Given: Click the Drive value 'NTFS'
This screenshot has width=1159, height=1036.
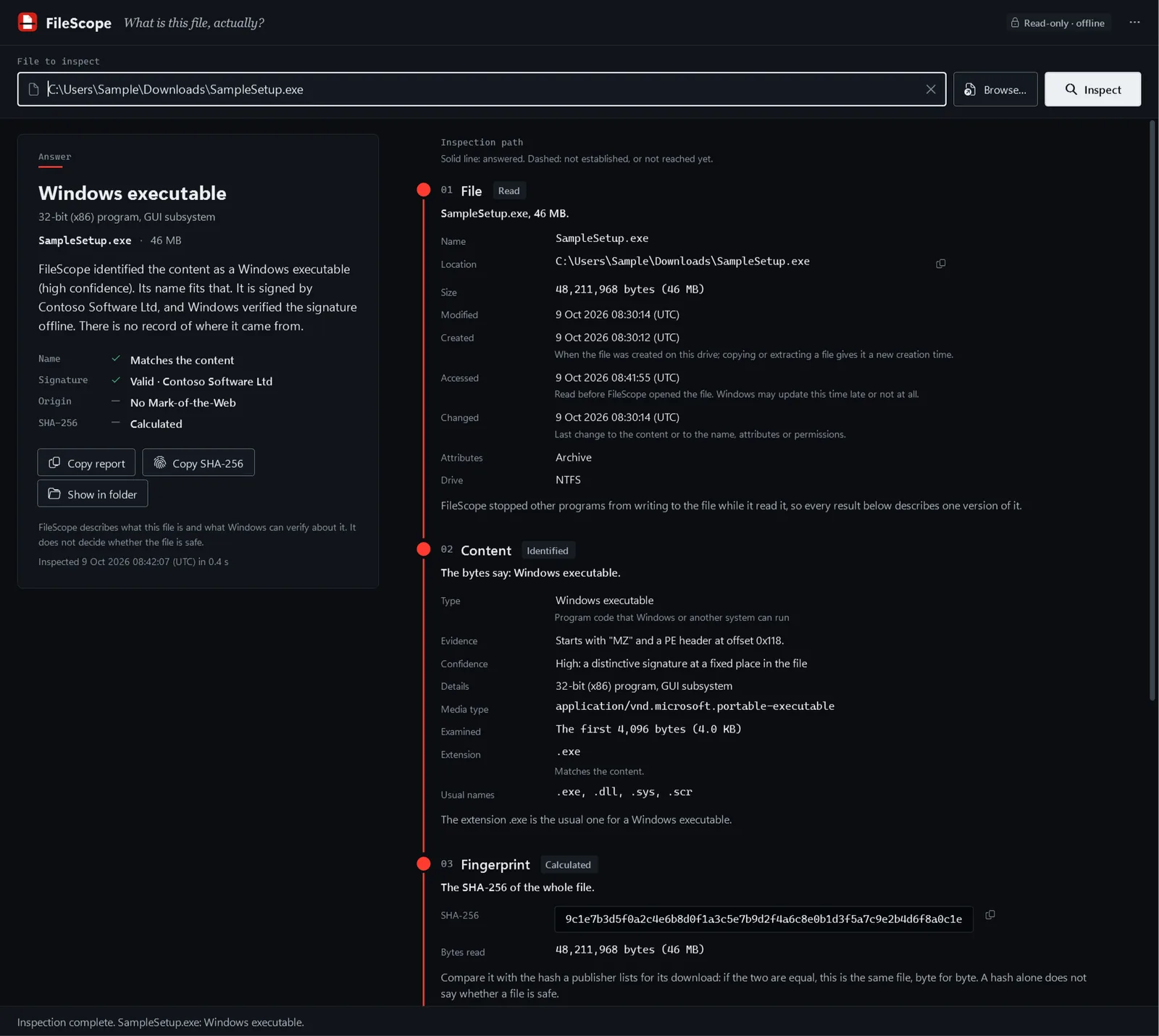Looking at the screenshot, I should [568, 480].
